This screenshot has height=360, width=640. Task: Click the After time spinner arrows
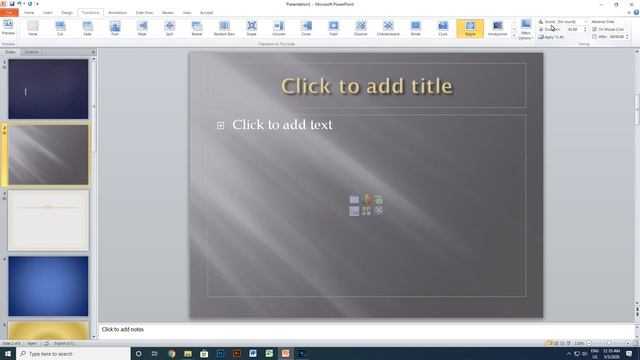pyautogui.click(x=627, y=37)
